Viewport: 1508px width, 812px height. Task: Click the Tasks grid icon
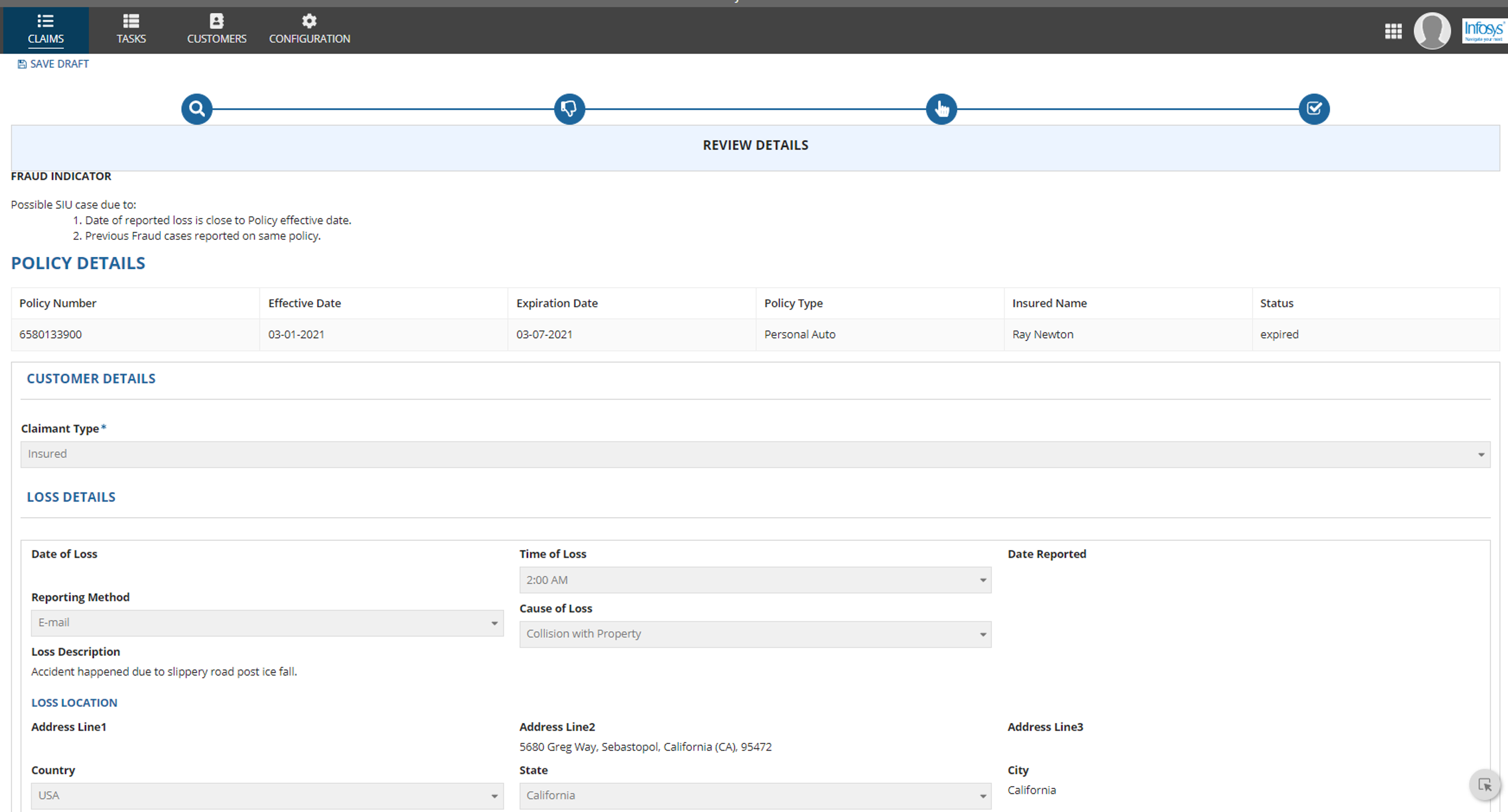click(131, 21)
